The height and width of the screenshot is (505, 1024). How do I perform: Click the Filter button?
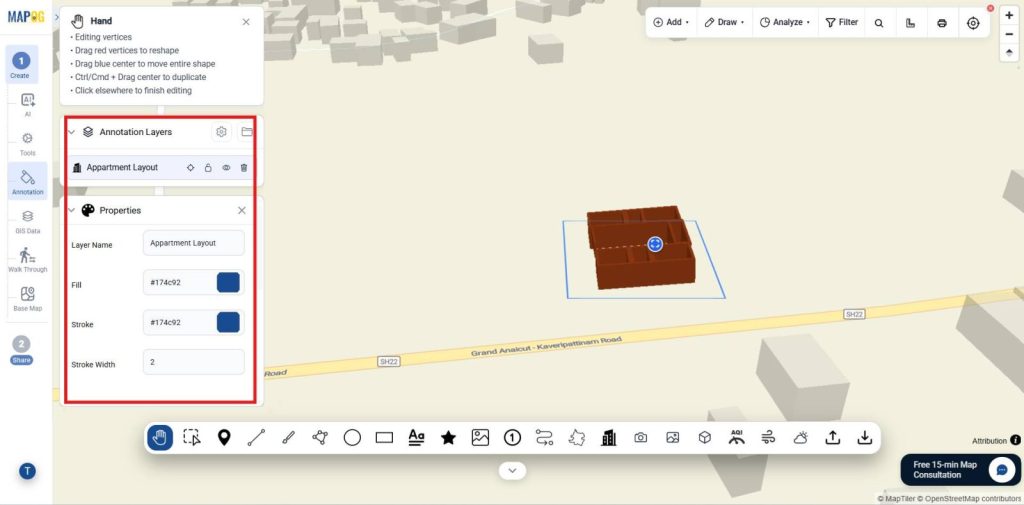coord(842,22)
